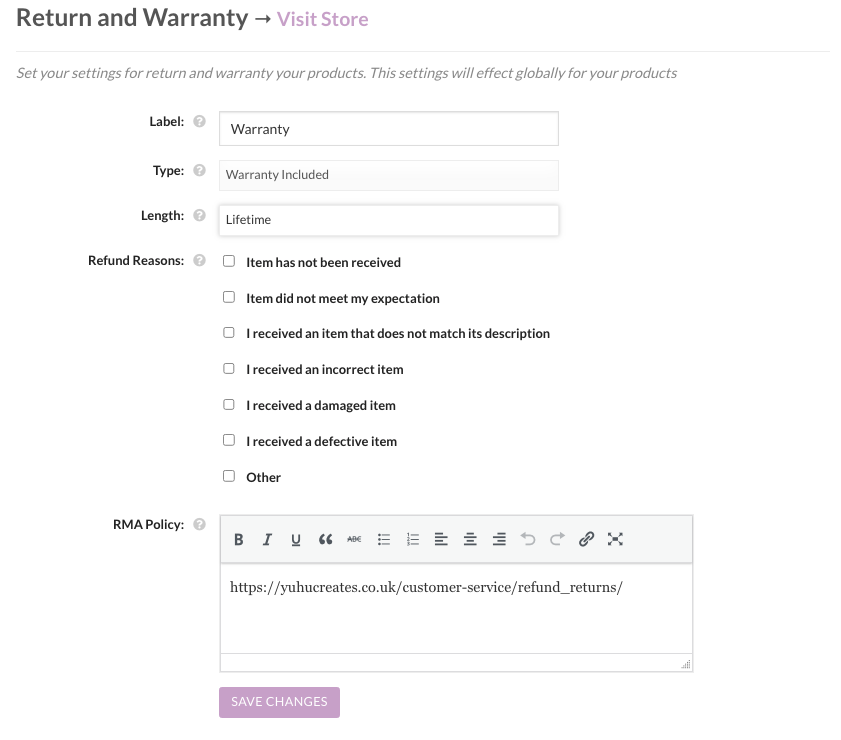The image size is (841, 740).
Task: Toggle bold formatting in RMA Policy editor
Action: (x=239, y=539)
